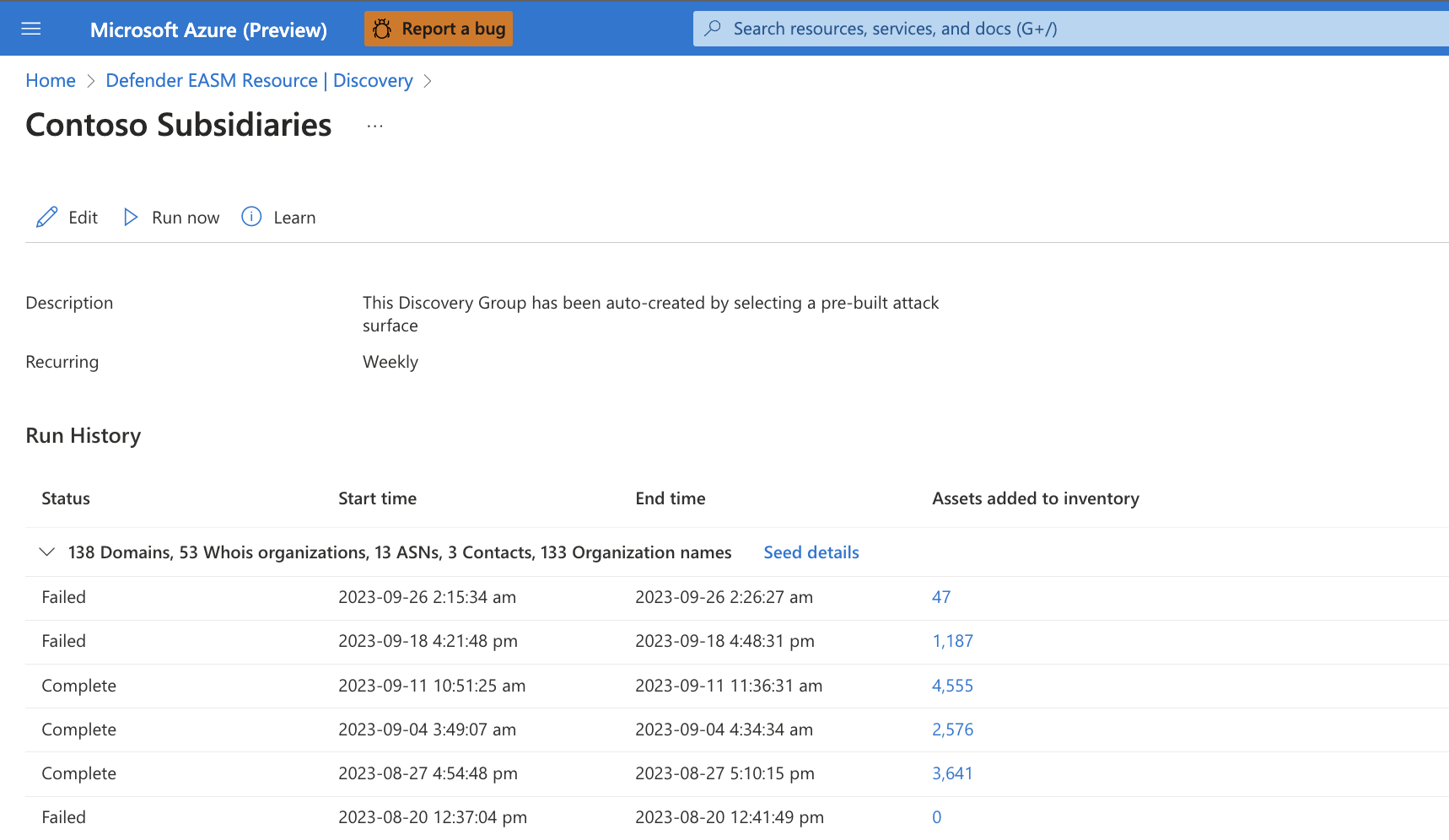This screenshot has width=1449, height=840.
Task: Open the 47 assets added link
Action: (x=941, y=597)
